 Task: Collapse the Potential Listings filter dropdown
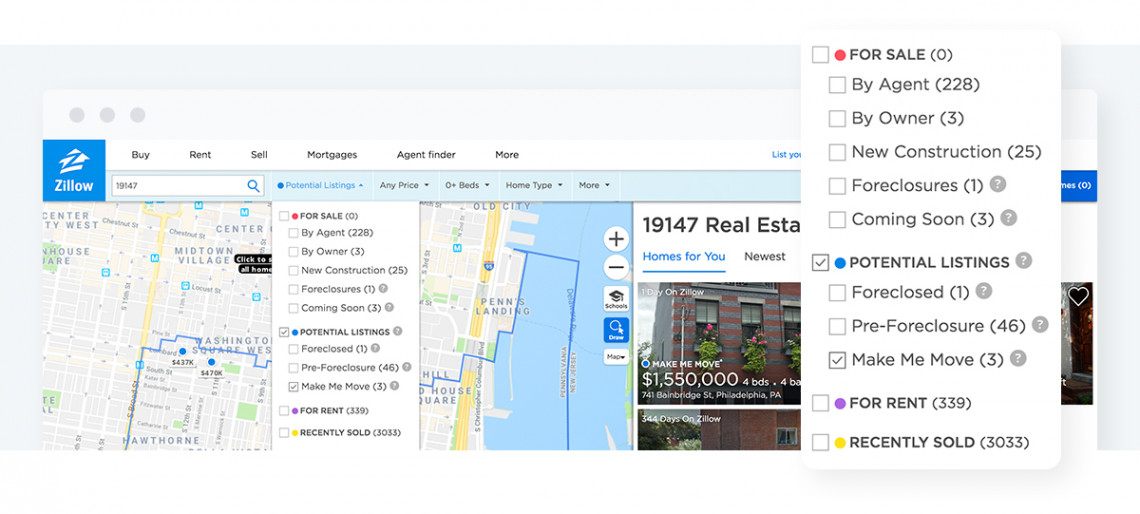[x=321, y=185]
